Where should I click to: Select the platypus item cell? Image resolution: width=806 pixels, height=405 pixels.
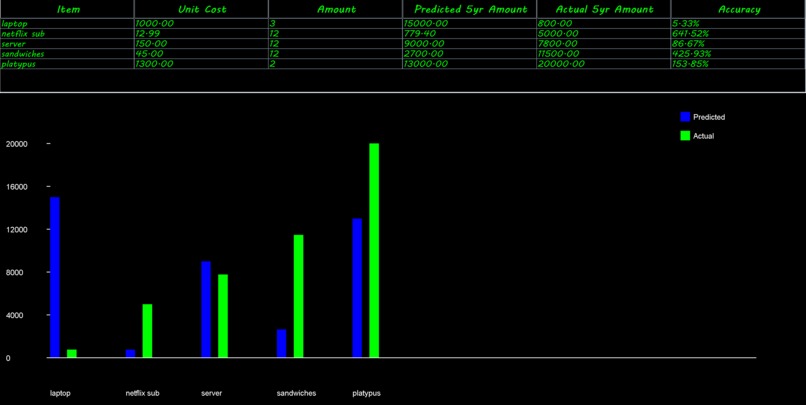click(67, 64)
